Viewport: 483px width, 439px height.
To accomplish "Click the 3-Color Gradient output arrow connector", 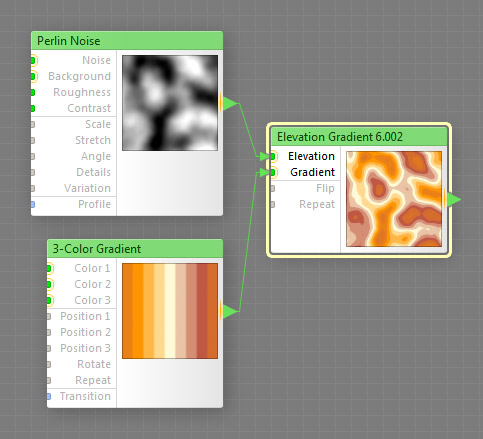I will tap(229, 311).
